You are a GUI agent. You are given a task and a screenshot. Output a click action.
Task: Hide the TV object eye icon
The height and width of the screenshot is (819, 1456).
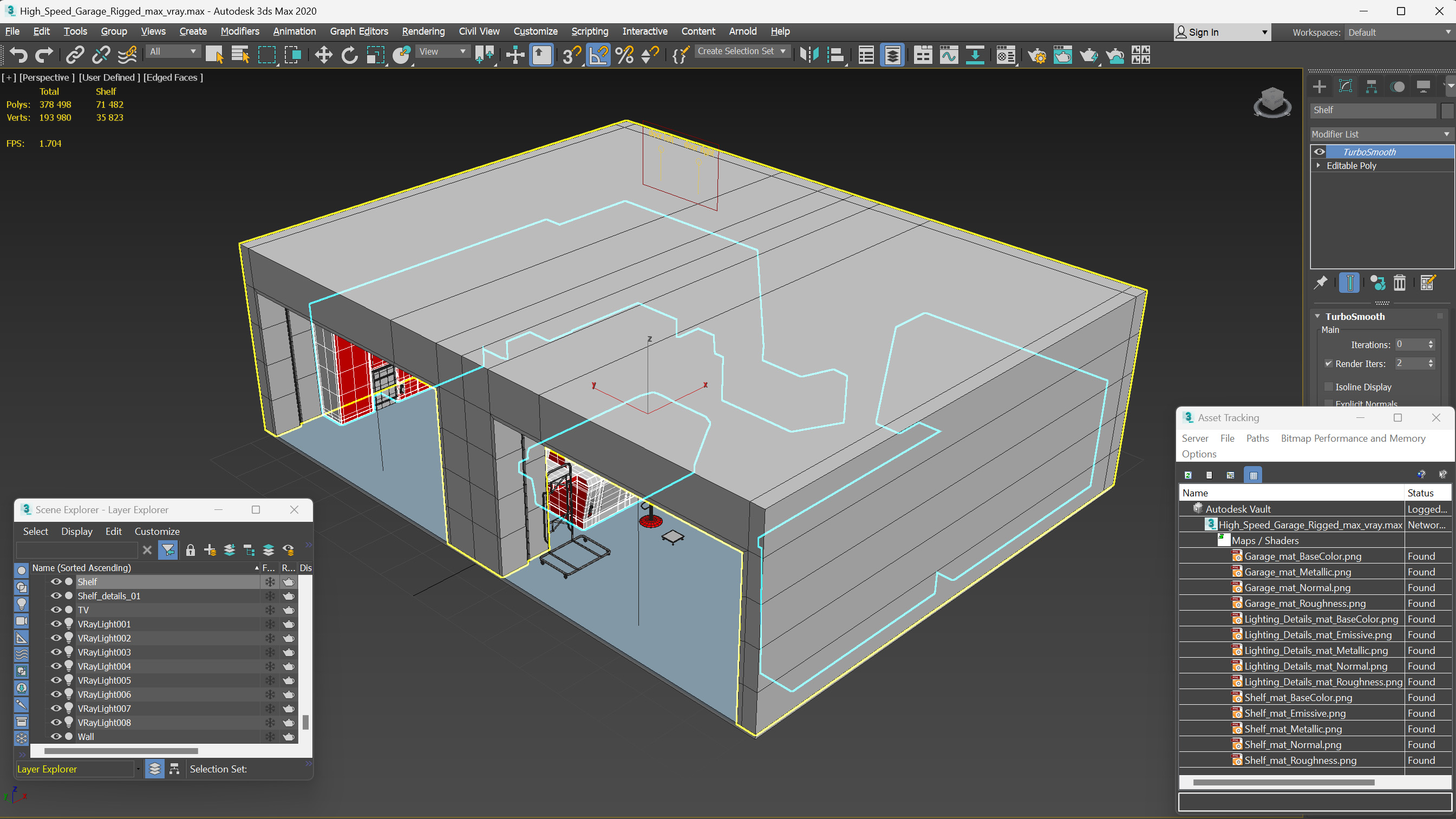(56, 610)
